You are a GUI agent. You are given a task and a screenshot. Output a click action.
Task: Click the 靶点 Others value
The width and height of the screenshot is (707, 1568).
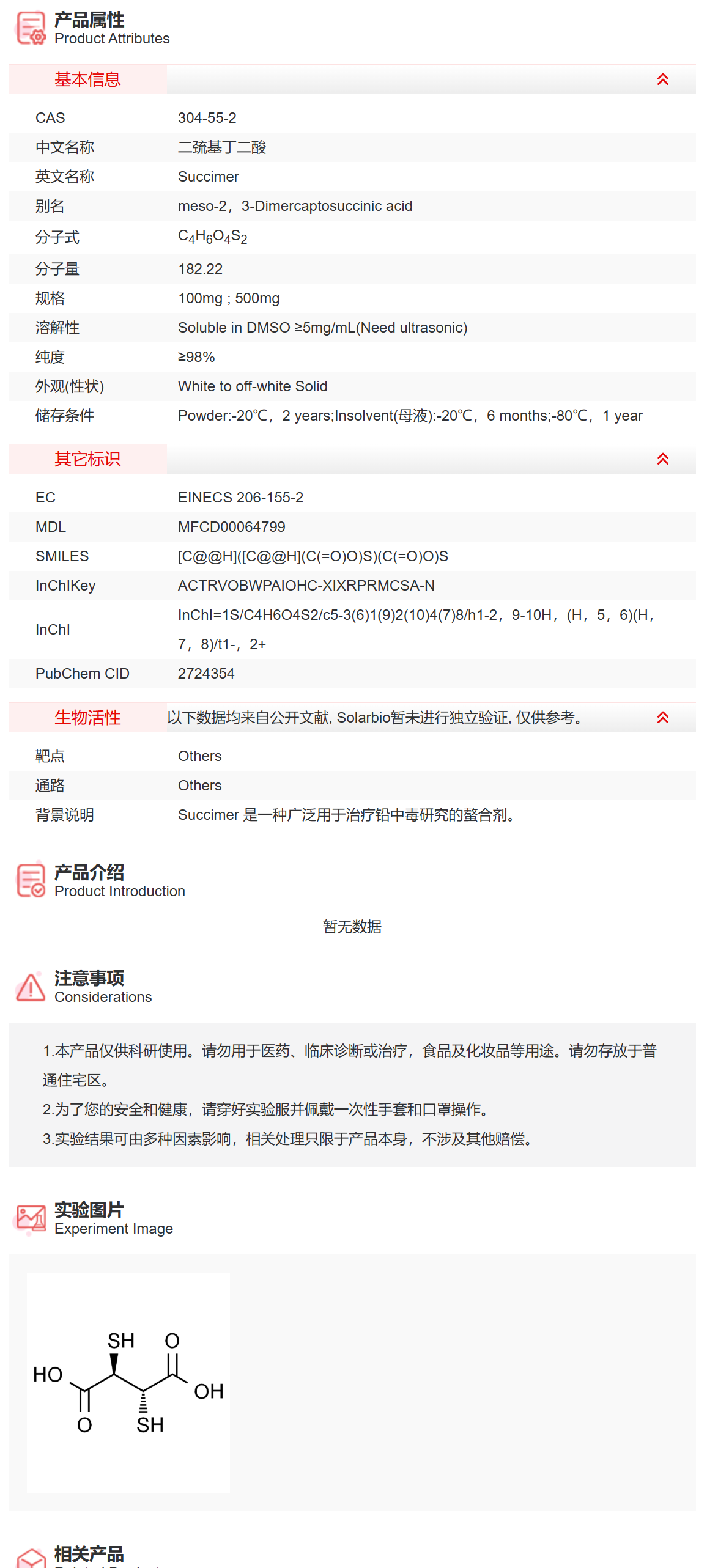click(200, 756)
